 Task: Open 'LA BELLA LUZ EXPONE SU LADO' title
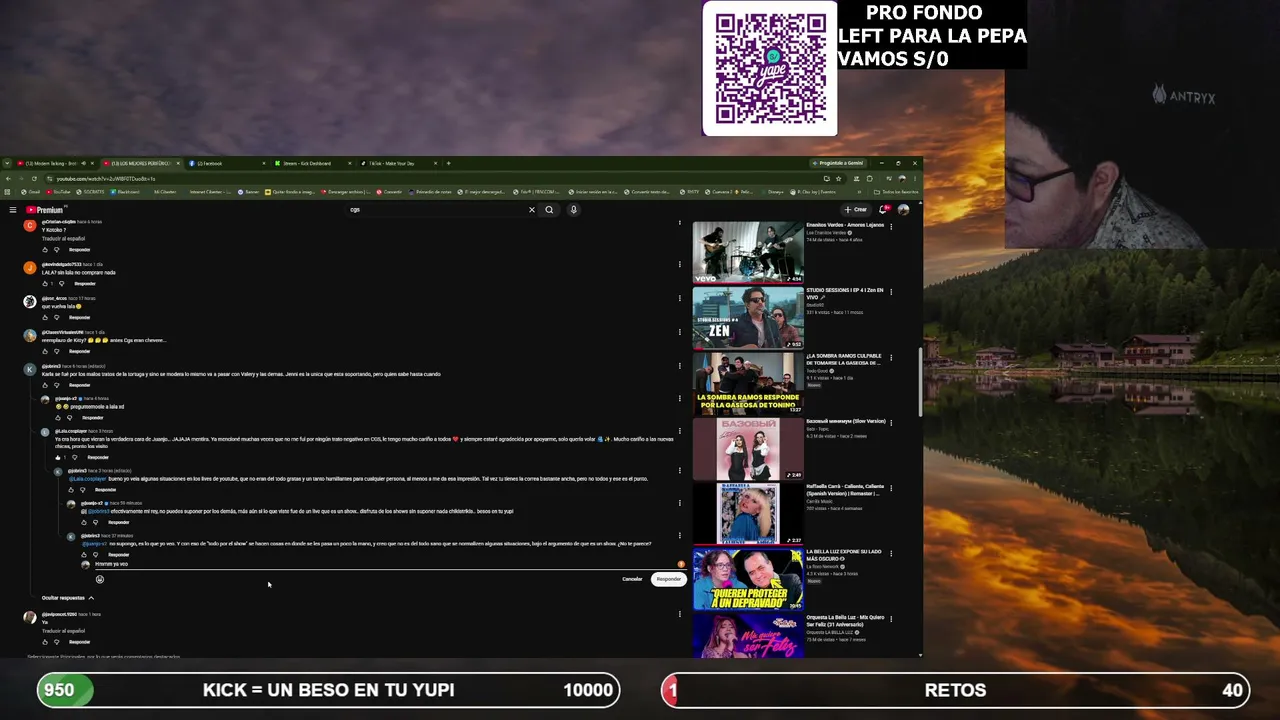coord(844,555)
